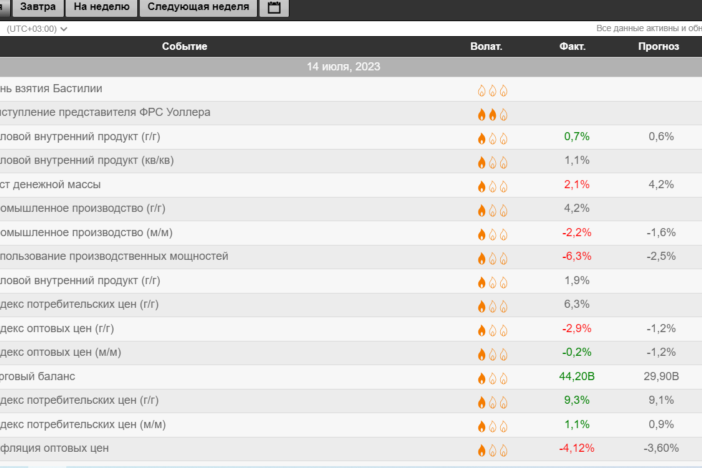Screen dimensions: 702x468
Task: Click volatility flames in the 4,2% производство row
Action: (x=492, y=210)
